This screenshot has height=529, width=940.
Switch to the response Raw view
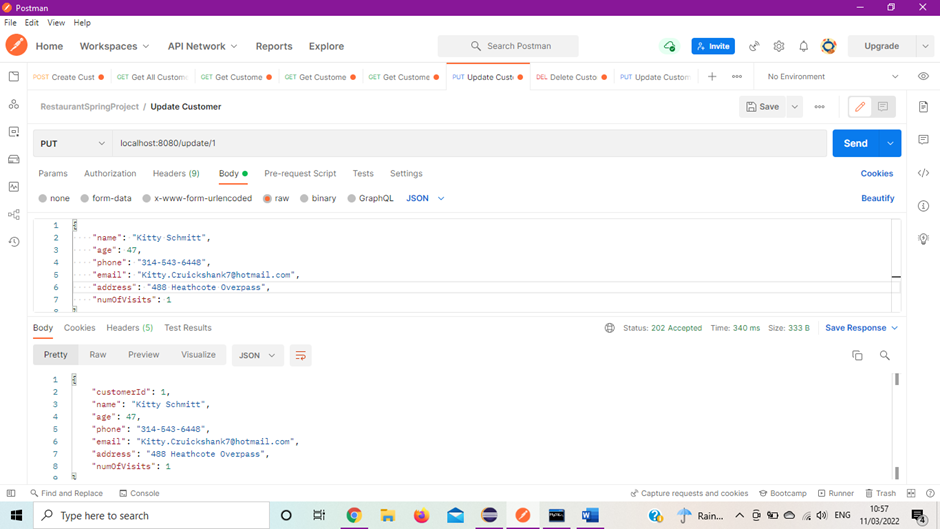coord(98,355)
